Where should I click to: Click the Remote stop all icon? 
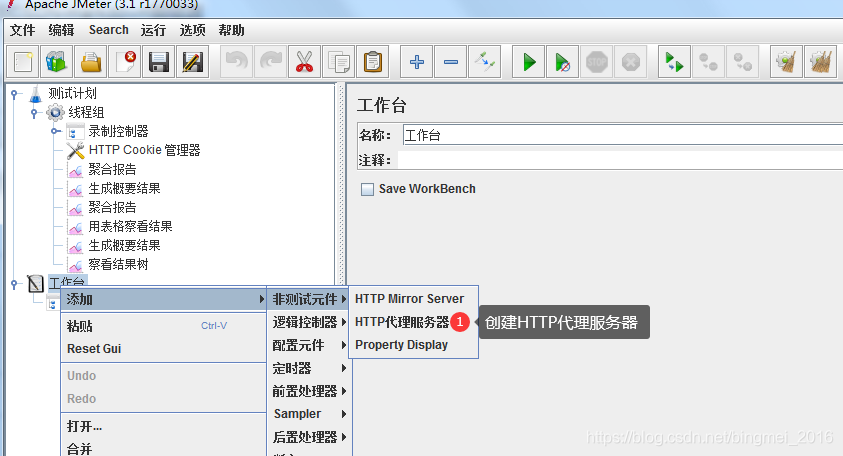[708, 62]
